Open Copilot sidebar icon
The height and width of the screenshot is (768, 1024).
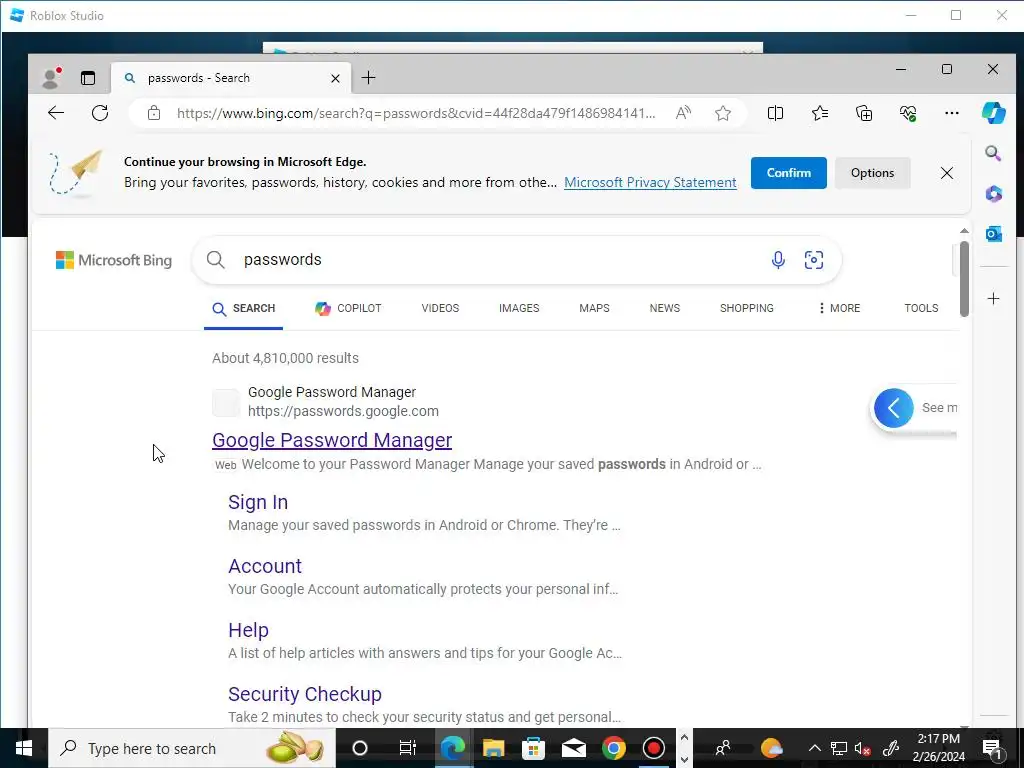click(993, 113)
